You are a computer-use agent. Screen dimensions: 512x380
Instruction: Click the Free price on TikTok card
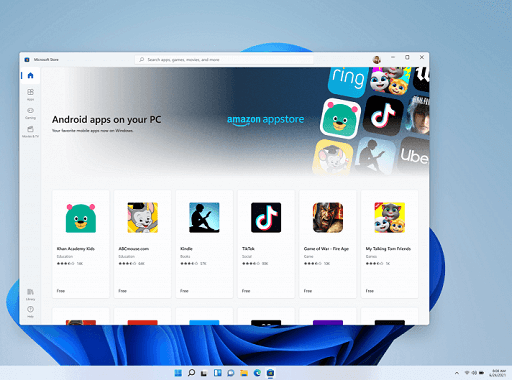(246, 291)
